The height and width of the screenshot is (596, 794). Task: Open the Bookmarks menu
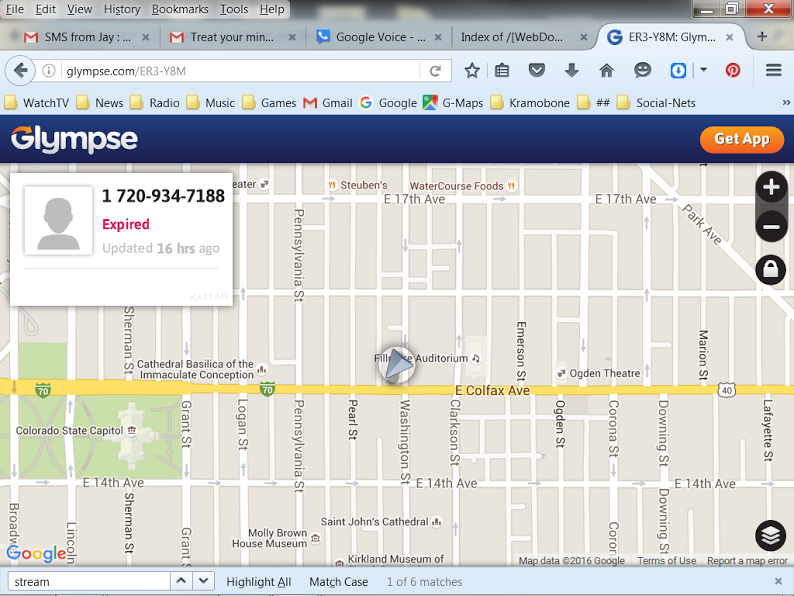(180, 9)
